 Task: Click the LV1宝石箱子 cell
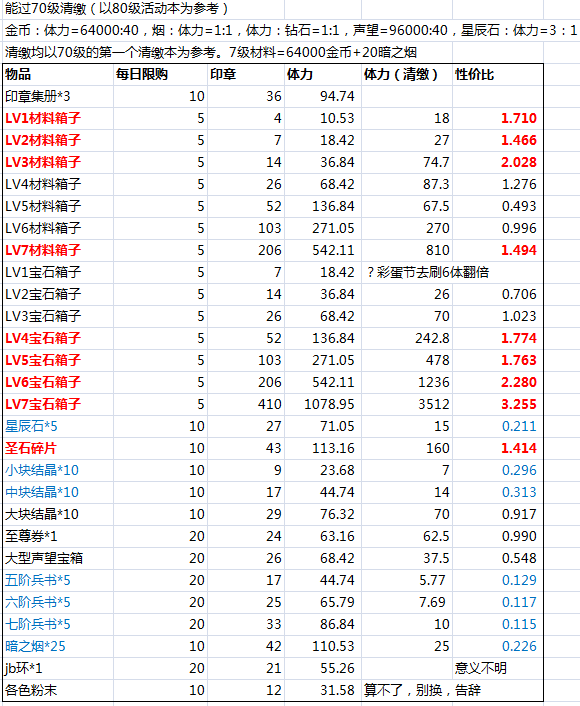tap(58, 272)
